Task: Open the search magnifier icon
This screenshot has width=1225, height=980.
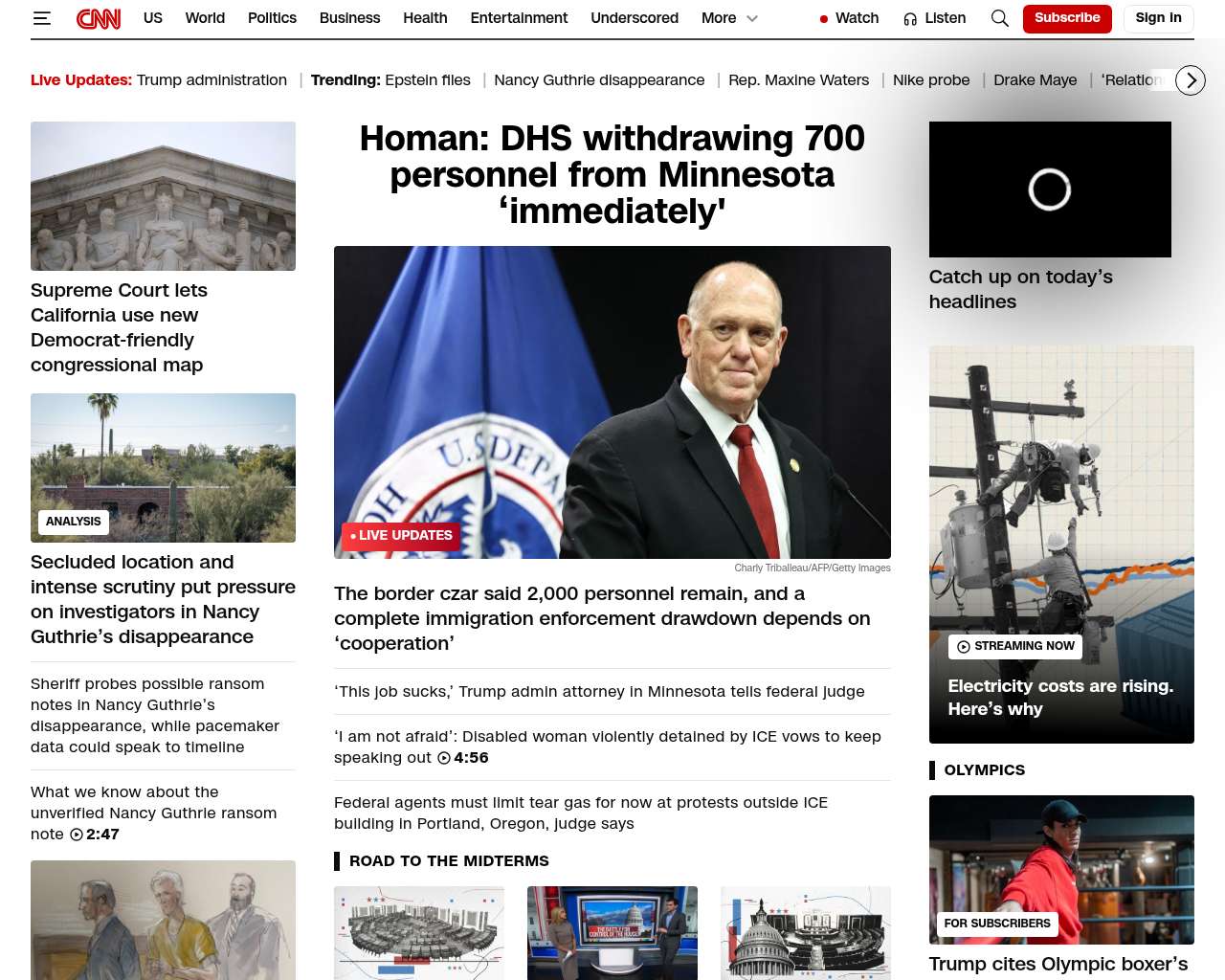Action: coord(1000,18)
